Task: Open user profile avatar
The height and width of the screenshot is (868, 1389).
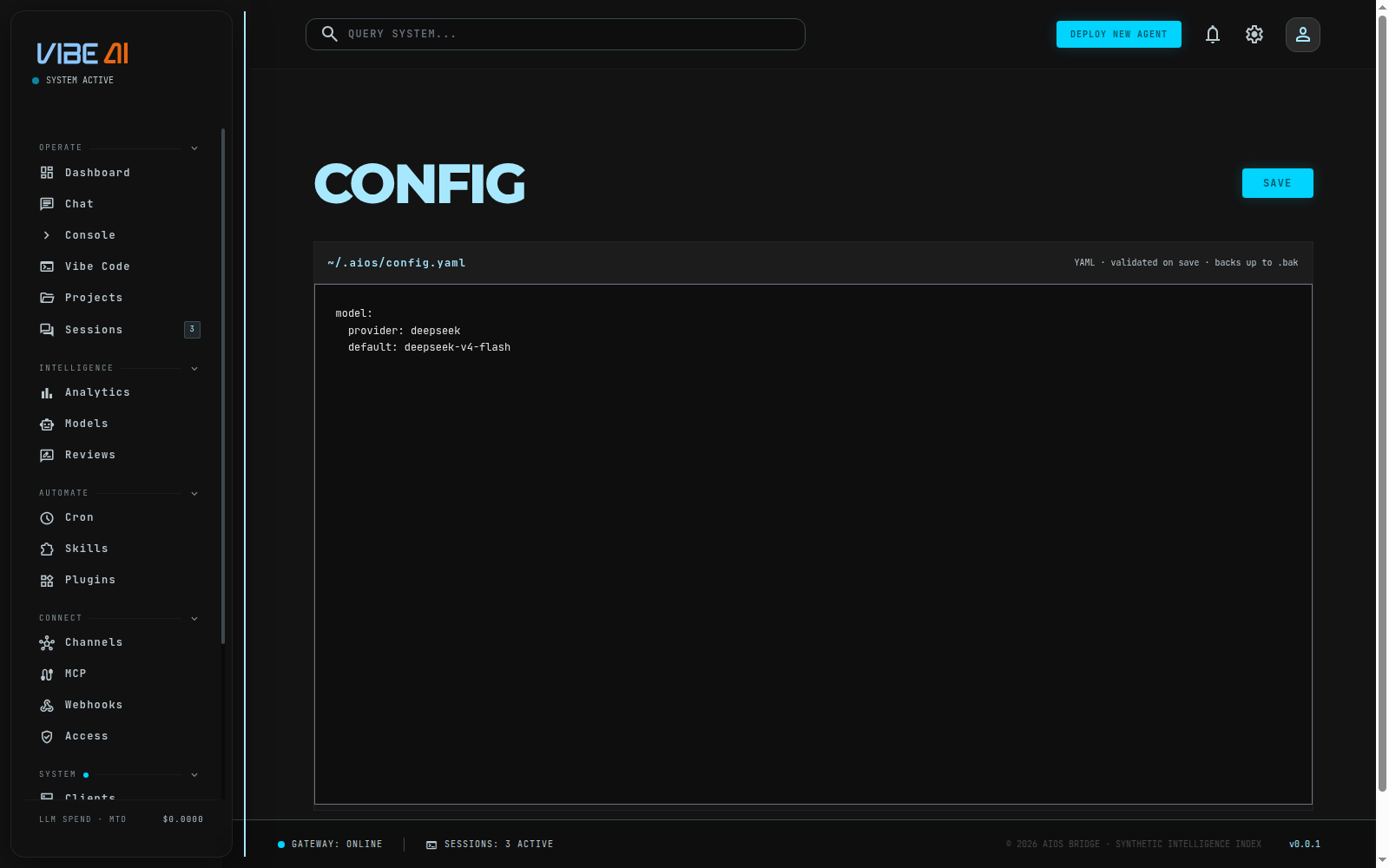Action: coord(1303,35)
